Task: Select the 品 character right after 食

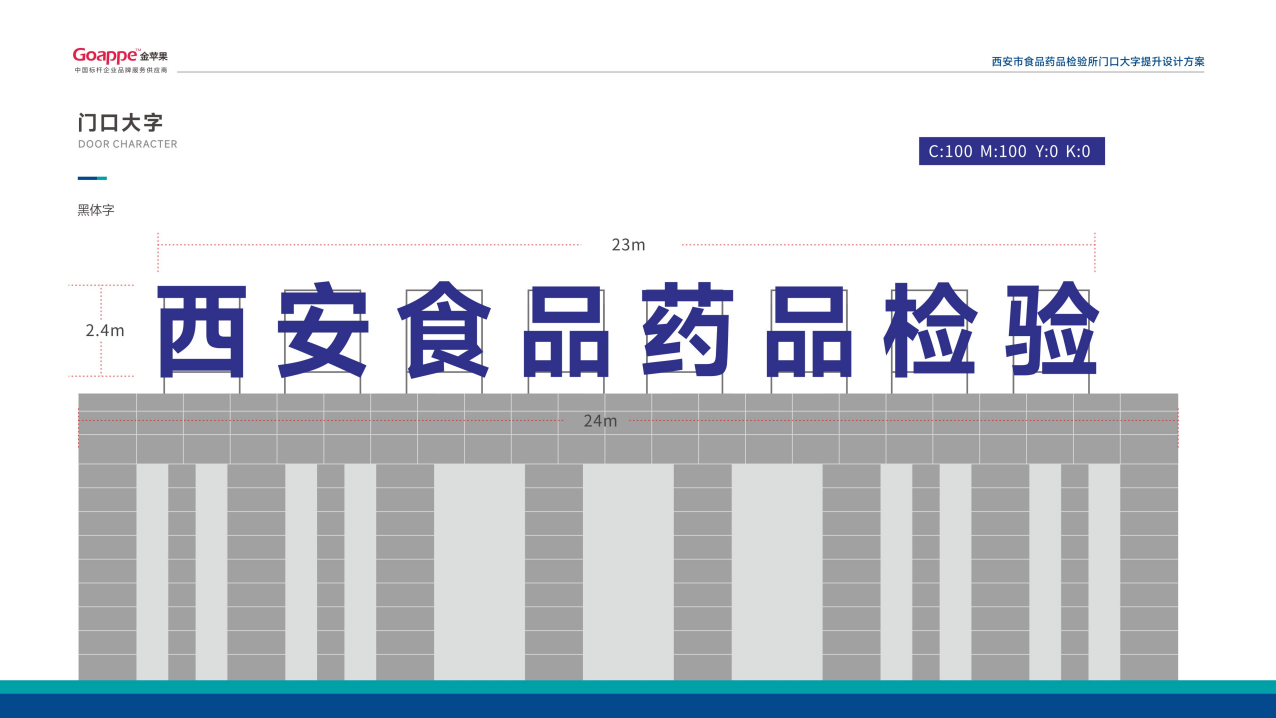Action: [x=566, y=331]
